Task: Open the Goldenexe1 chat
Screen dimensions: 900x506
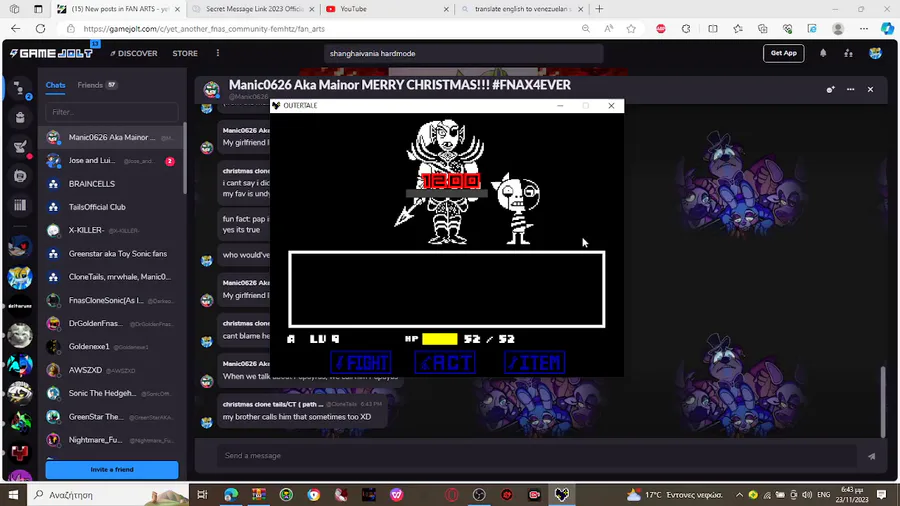Action: [x=112, y=347]
